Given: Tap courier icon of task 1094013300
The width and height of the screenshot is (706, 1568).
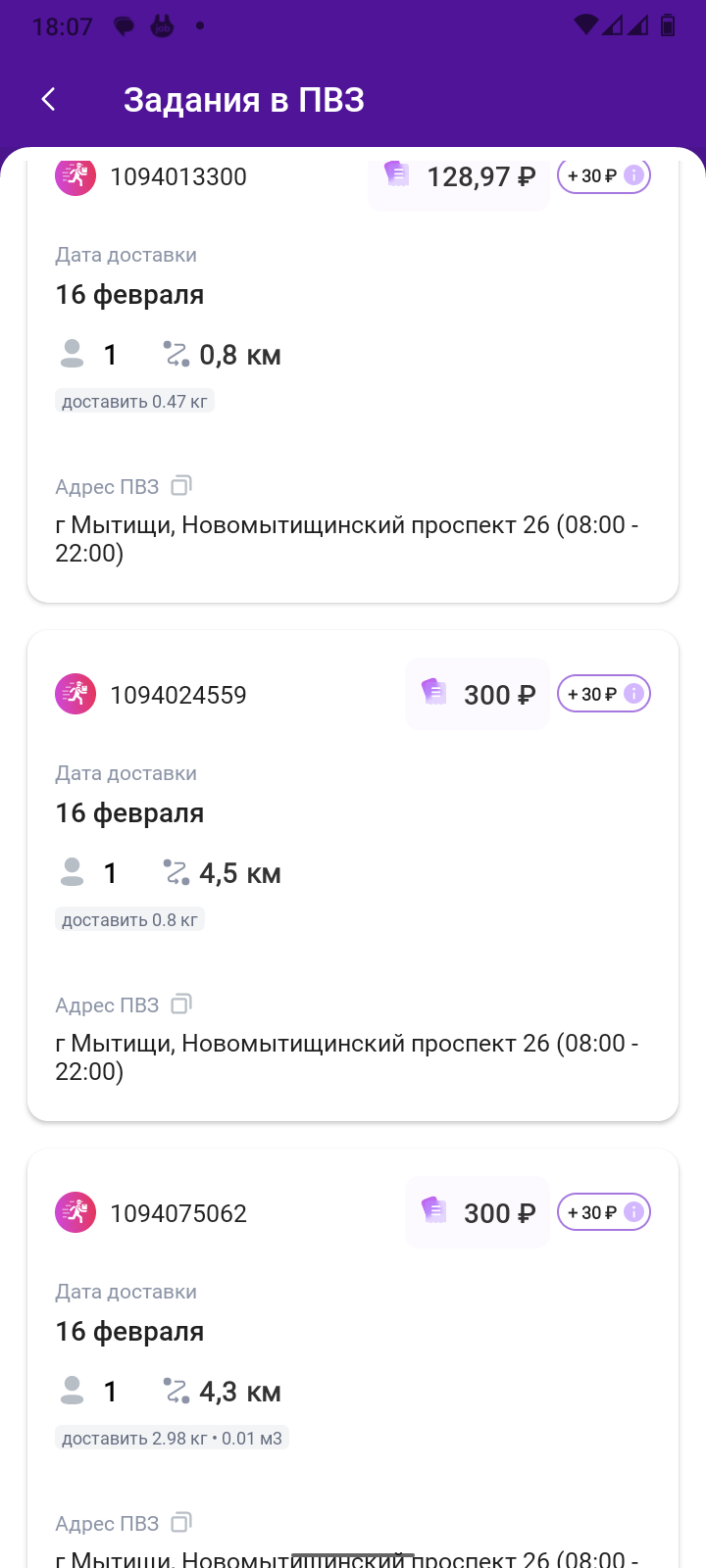Looking at the screenshot, I should (76, 177).
